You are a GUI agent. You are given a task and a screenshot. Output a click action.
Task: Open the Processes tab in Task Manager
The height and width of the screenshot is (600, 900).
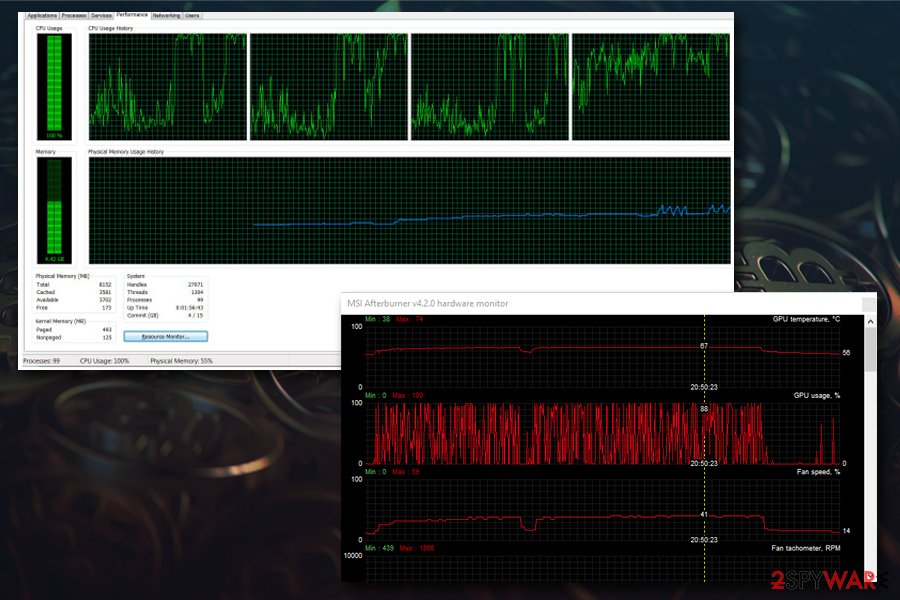pyautogui.click(x=73, y=16)
